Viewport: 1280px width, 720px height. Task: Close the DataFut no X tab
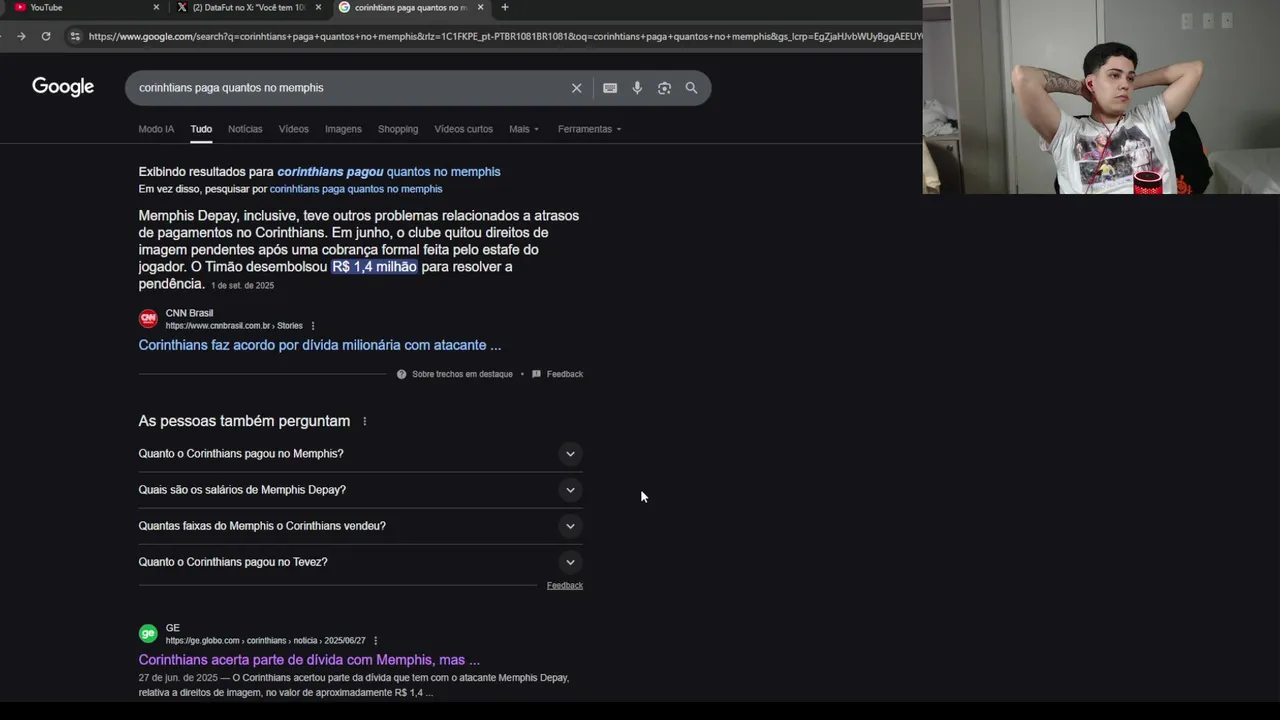(318, 7)
